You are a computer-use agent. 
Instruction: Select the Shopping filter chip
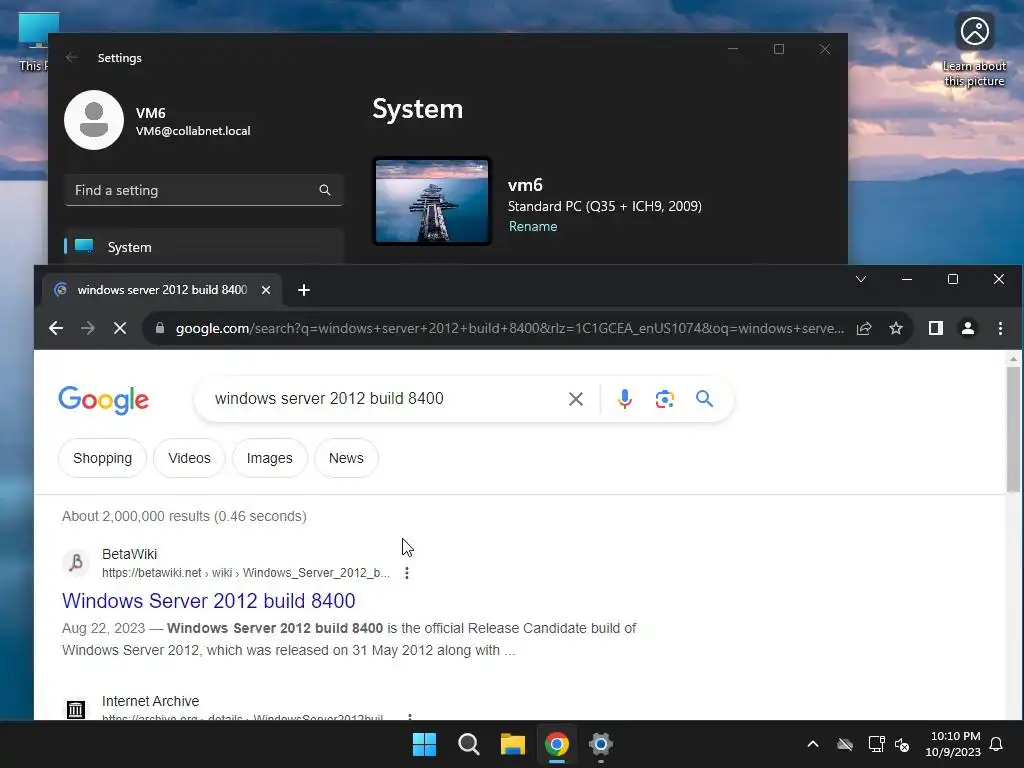coord(103,458)
